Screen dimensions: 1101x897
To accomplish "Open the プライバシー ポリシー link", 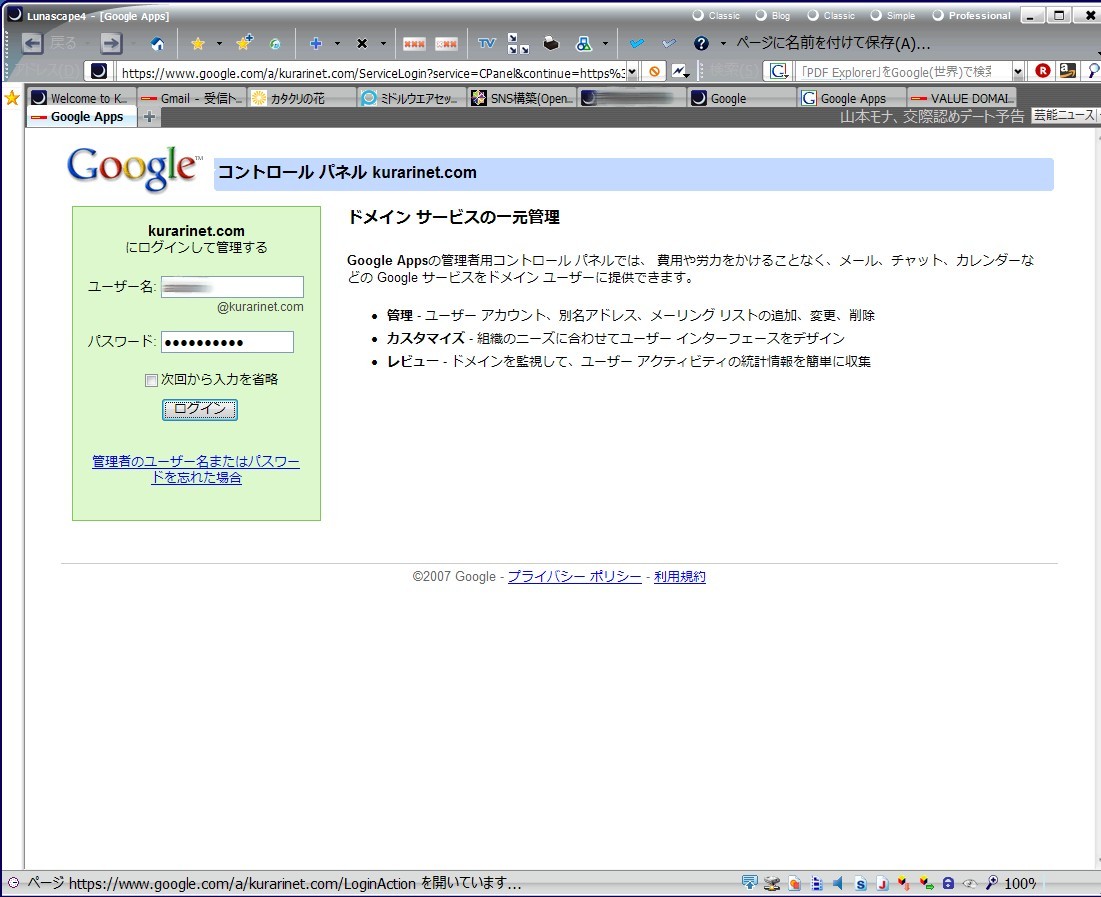I will [574, 577].
